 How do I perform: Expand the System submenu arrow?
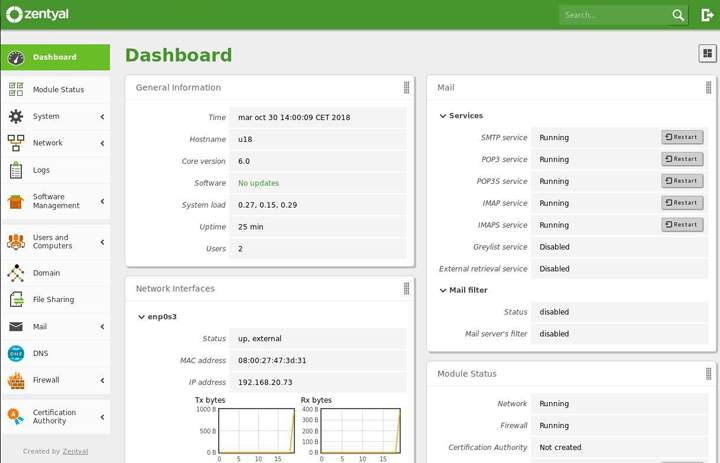pos(102,117)
